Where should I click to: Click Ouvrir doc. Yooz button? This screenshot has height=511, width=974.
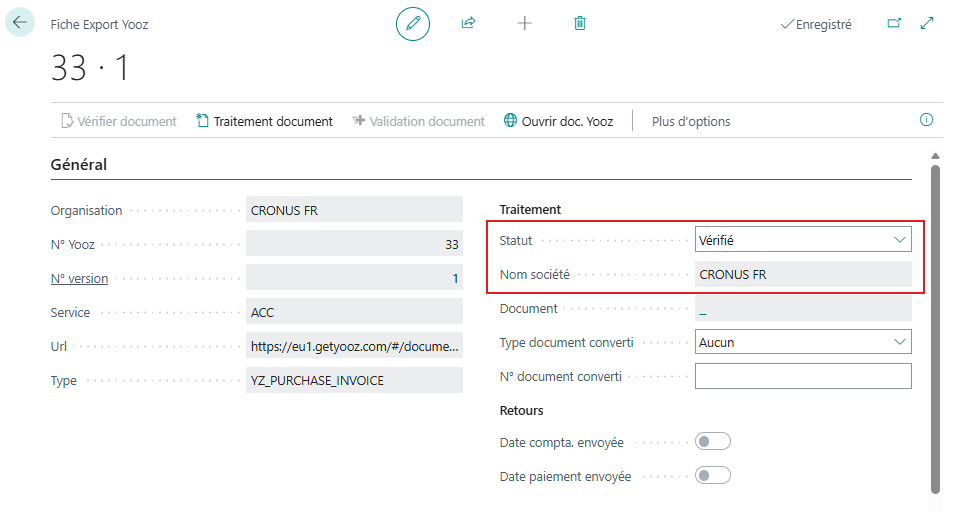click(x=561, y=121)
